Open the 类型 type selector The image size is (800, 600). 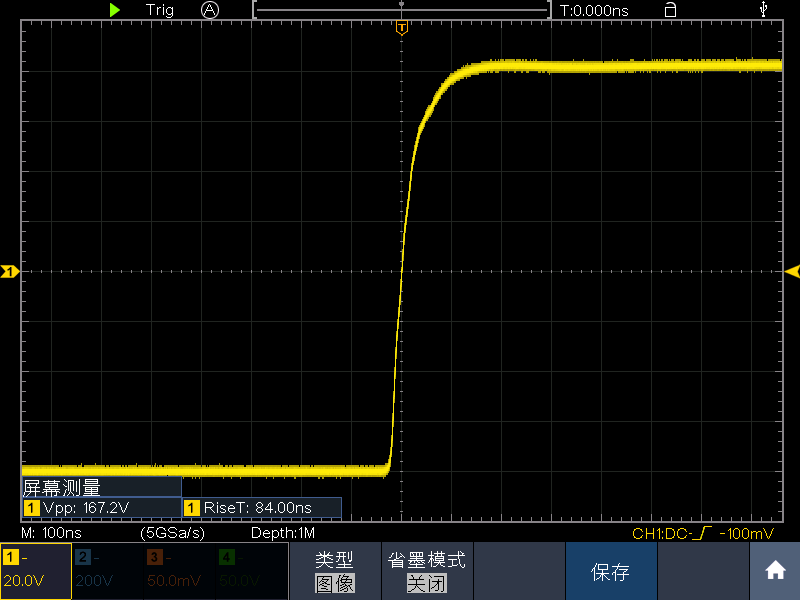click(335, 571)
